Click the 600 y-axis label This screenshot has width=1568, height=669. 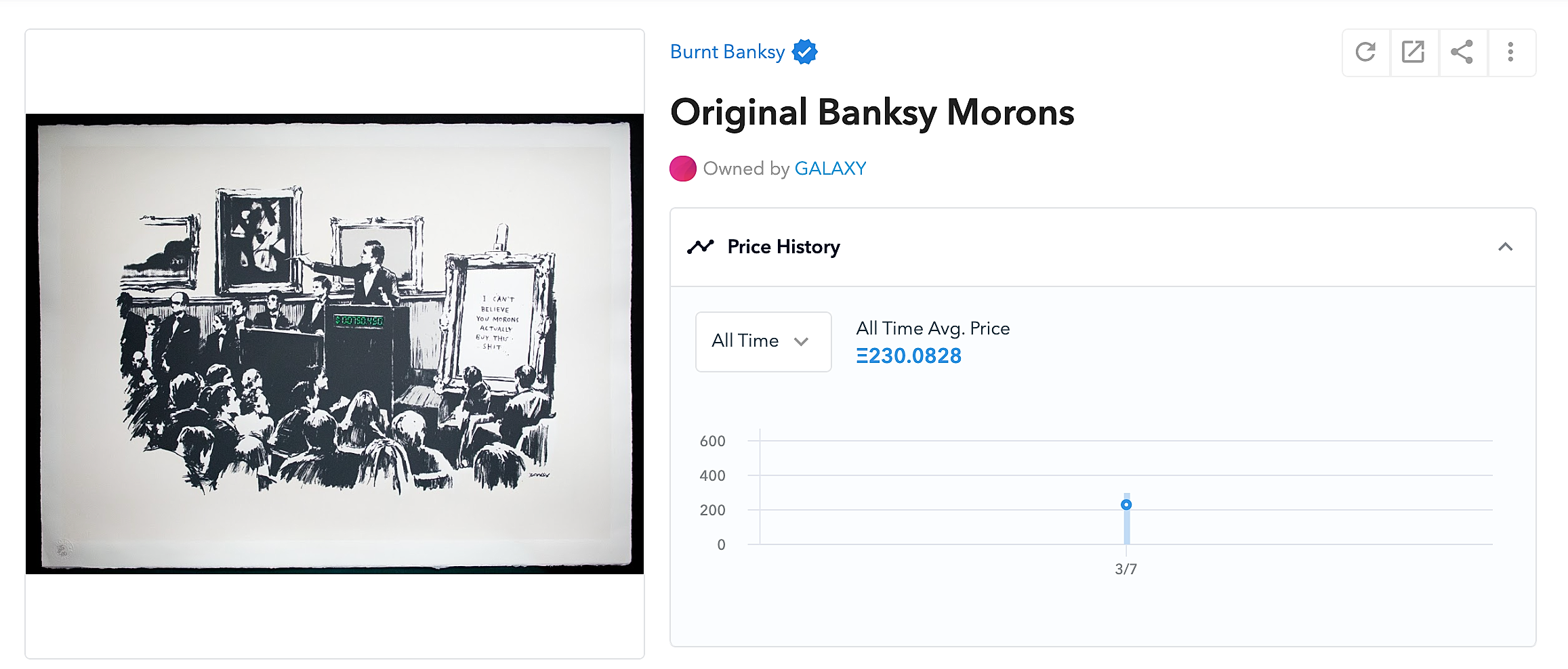[x=712, y=441]
